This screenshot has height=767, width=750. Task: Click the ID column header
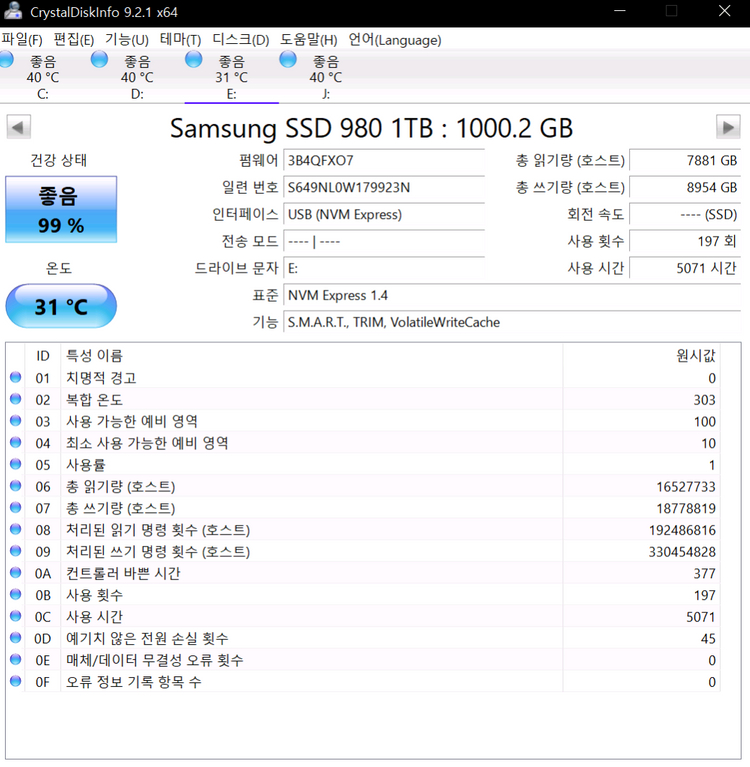(x=43, y=356)
